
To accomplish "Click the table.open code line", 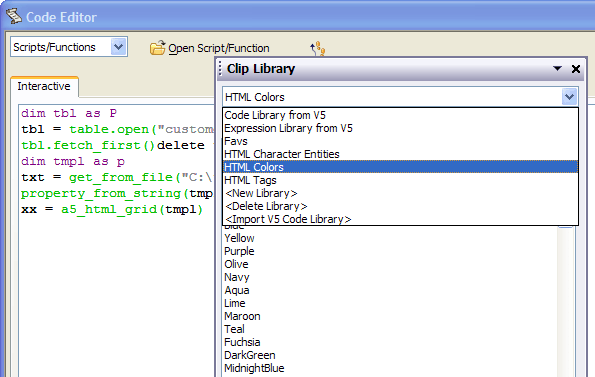I will 117,129.
